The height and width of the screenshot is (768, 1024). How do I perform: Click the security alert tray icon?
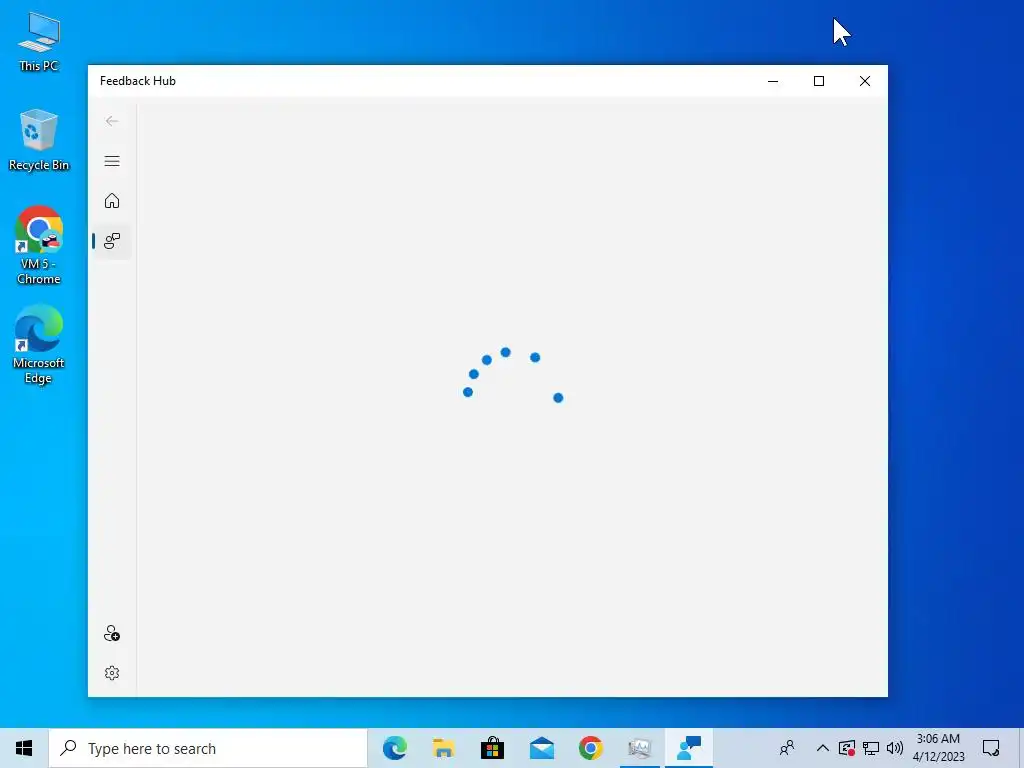click(846, 748)
